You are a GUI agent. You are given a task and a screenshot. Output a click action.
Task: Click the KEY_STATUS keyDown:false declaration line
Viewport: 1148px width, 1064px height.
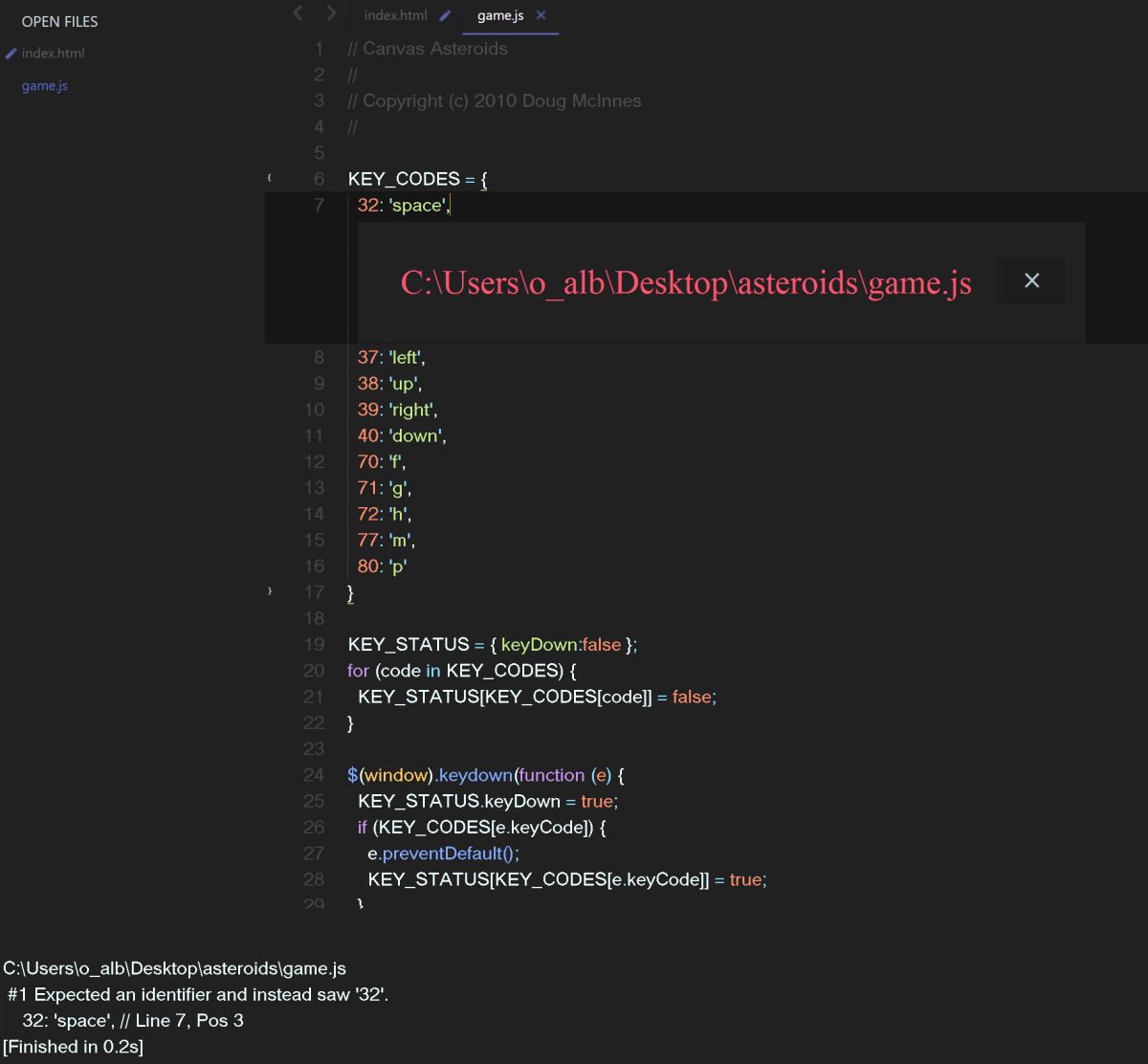pos(493,644)
